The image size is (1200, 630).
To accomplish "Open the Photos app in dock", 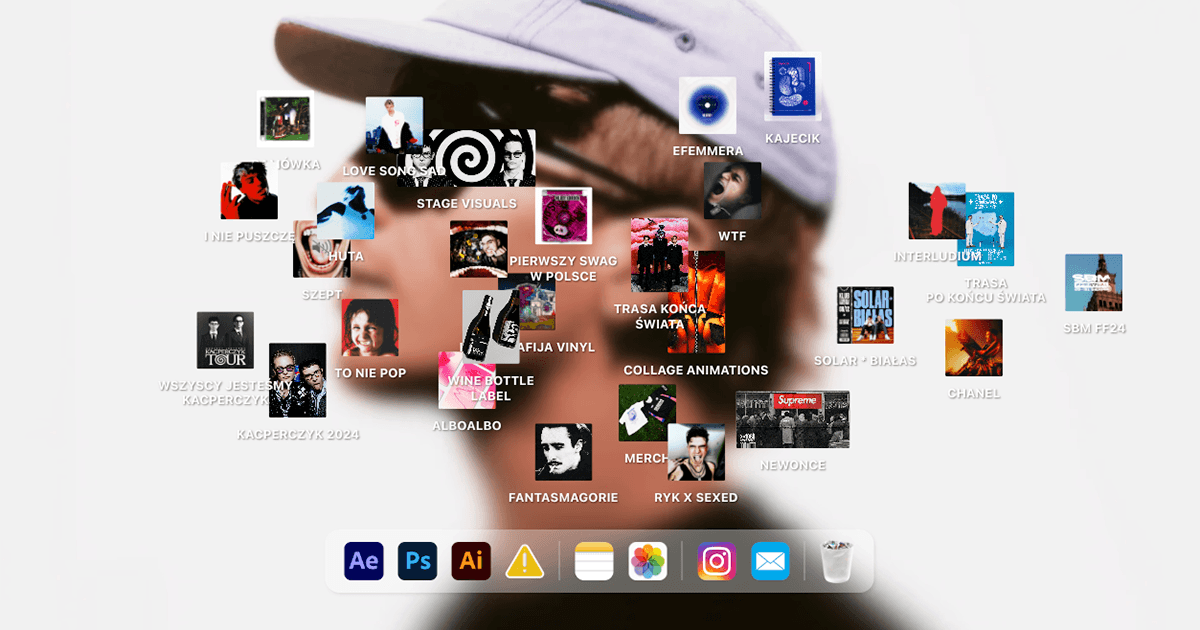I will pos(648,561).
